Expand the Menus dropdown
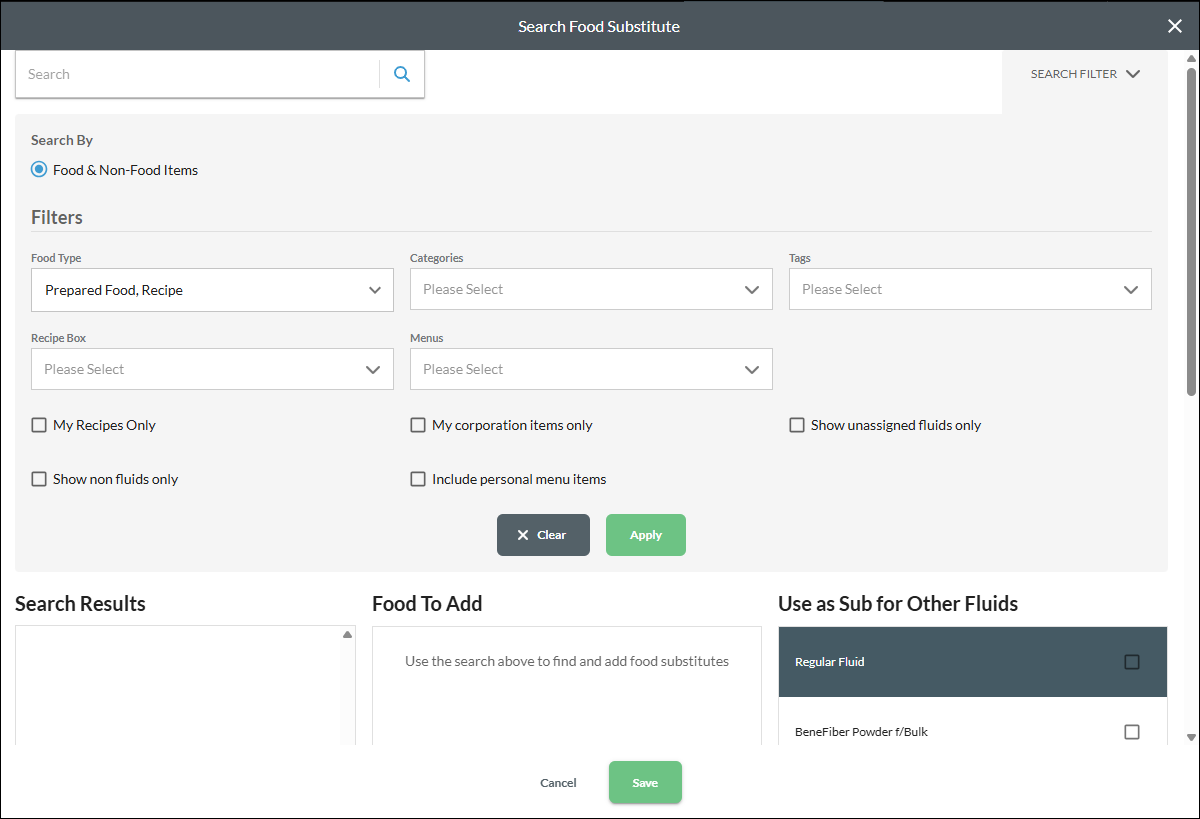 pos(591,369)
